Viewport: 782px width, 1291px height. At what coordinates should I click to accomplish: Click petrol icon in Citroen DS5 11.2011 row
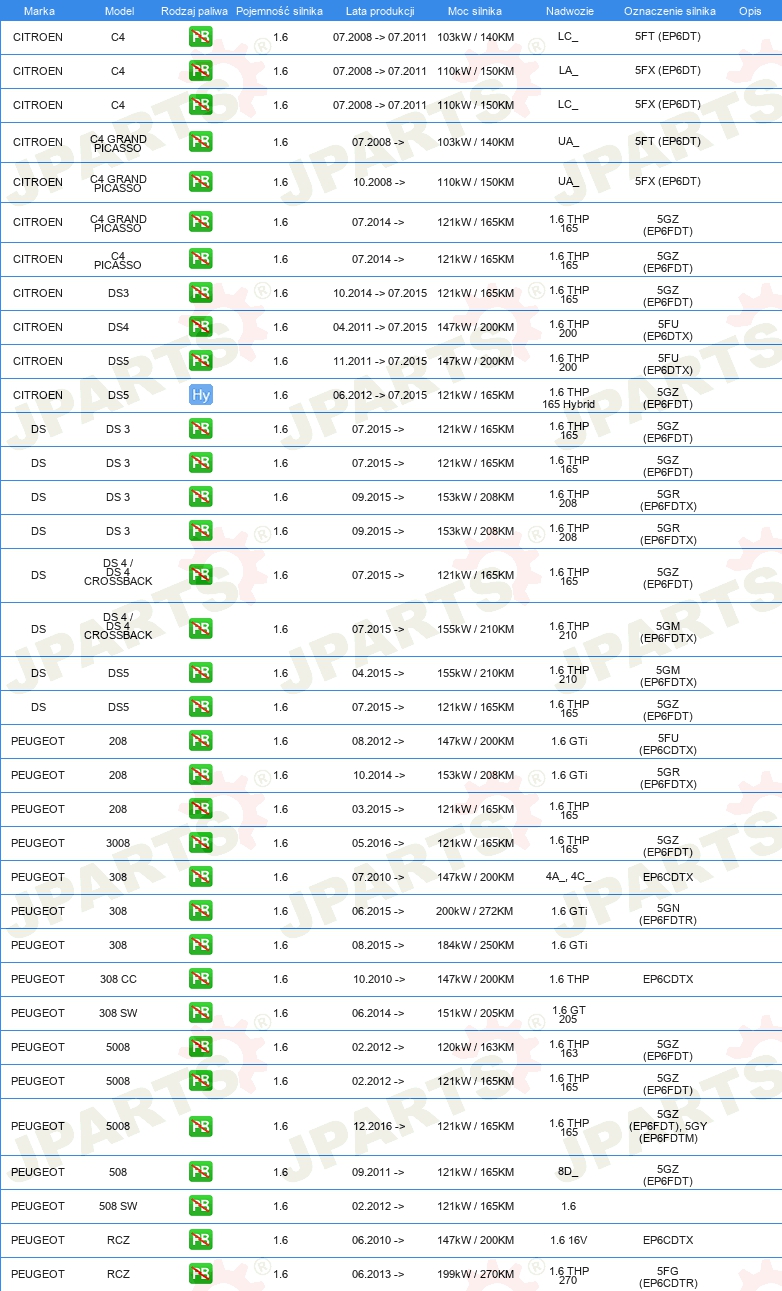point(201,361)
